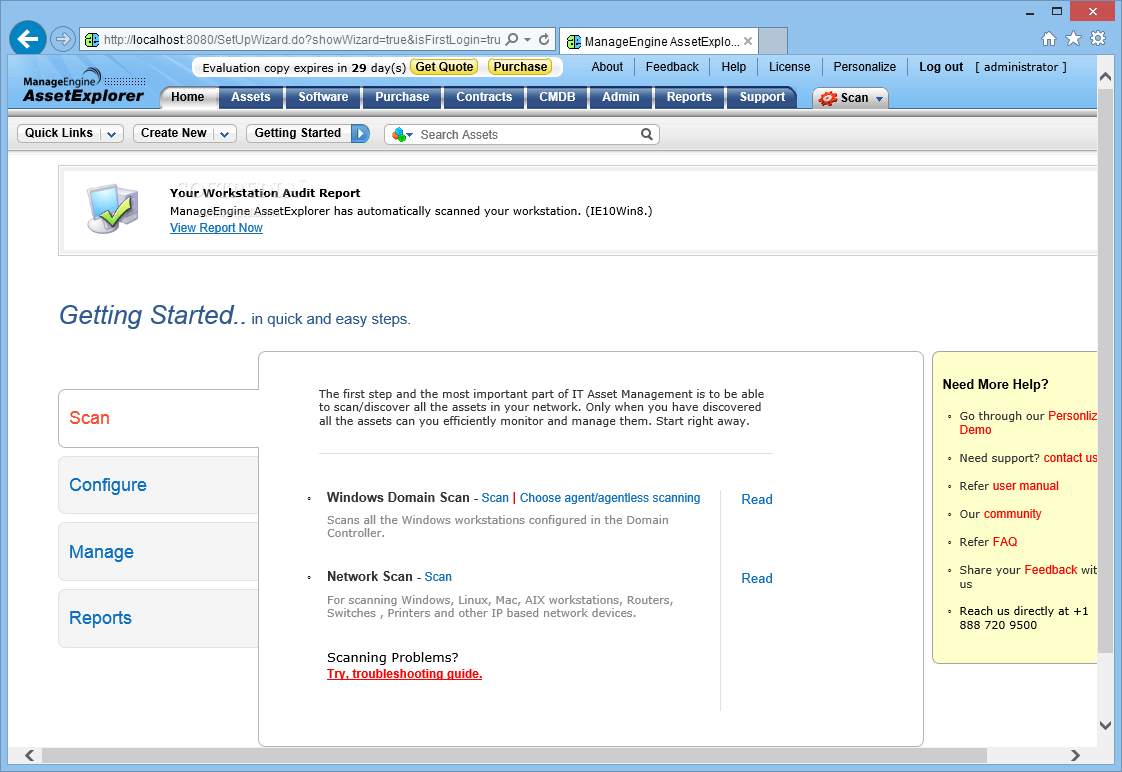
Task: Click the ManageEngine AssetExplorer logo
Action: [84, 87]
